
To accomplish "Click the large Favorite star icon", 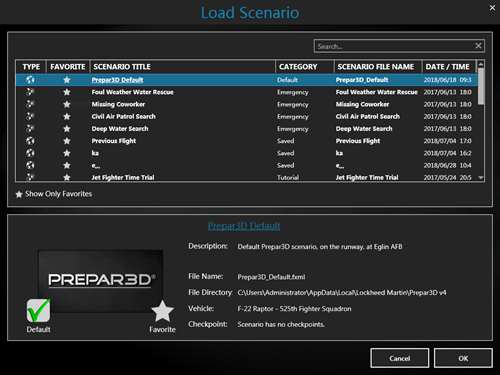I will coord(162,311).
